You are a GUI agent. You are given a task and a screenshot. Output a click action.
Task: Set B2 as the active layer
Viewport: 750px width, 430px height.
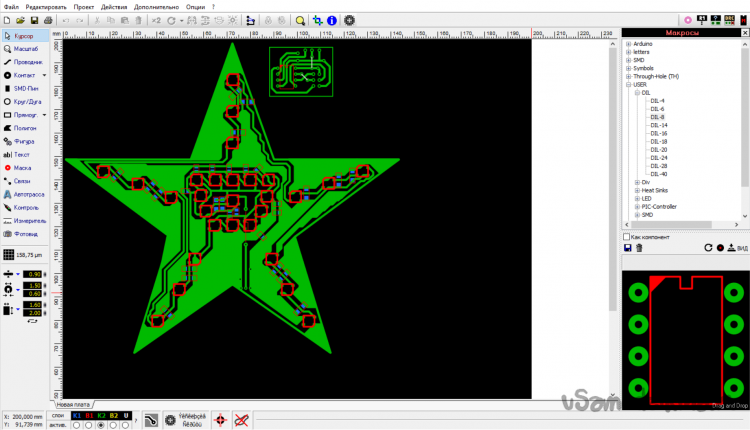point(114,424)
